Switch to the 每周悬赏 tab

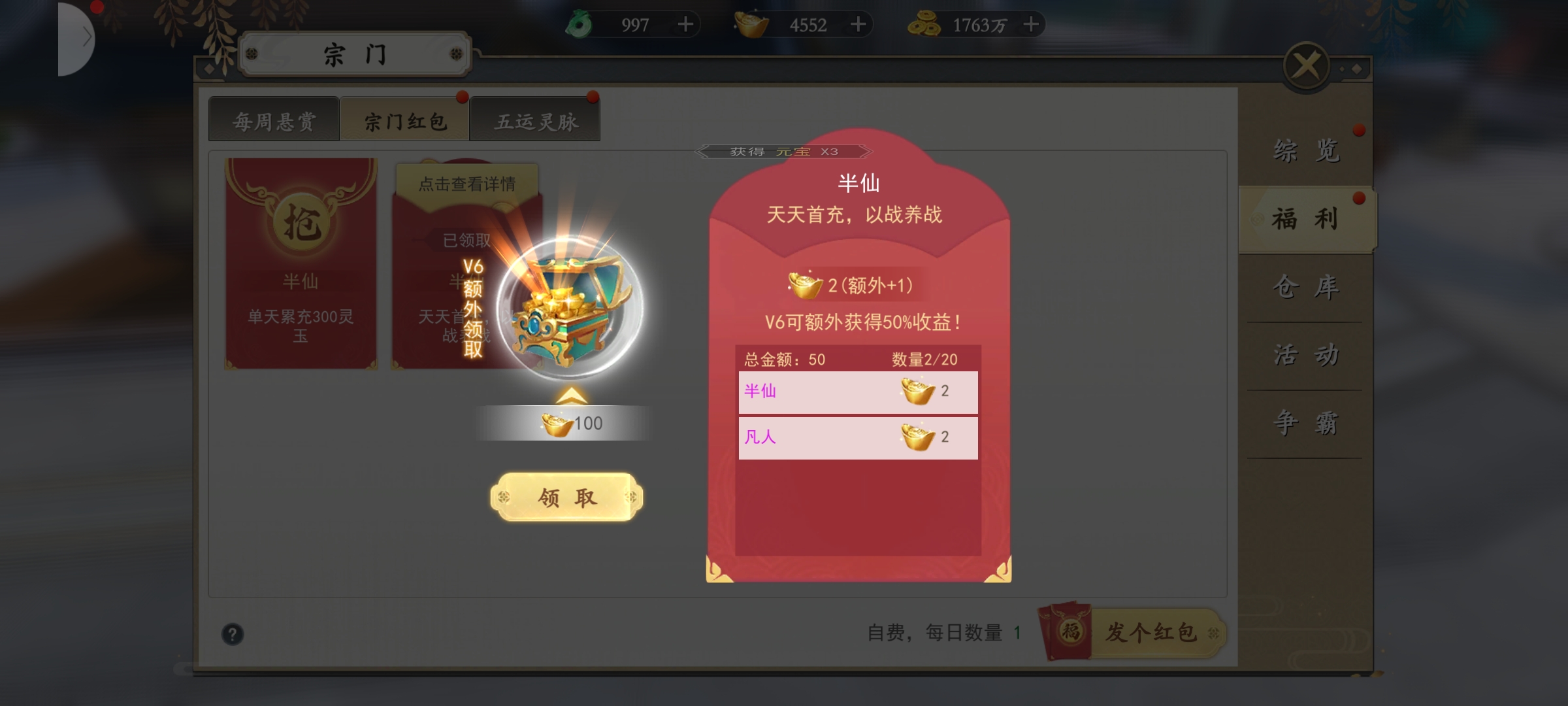point(274,120)
